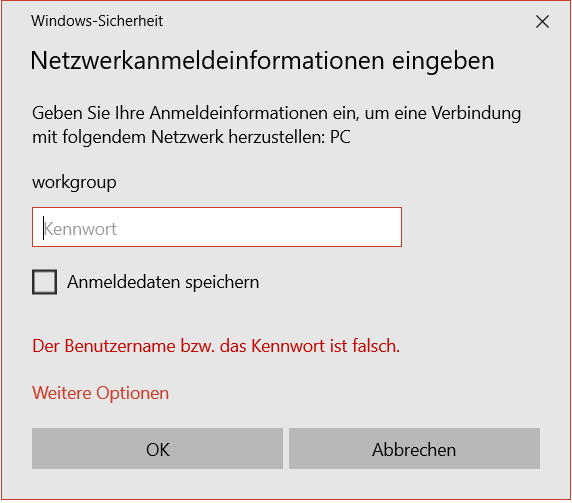Place cursor in Kennwort placeholder field
Screen dimensions: 572x503
pyautogui.click(x=217, y=227)
